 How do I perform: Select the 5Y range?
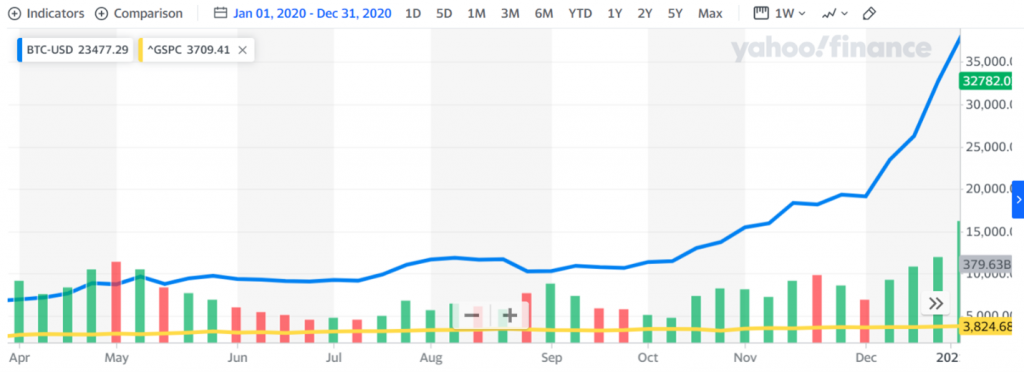[x=675, y=13]
